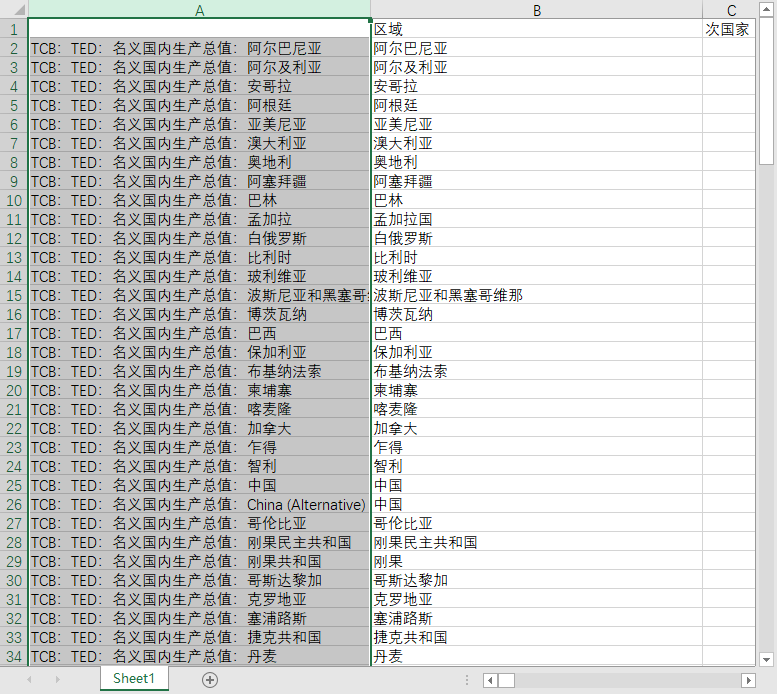Select column B cell 柬埔寨
This screenshot has width=777, height=694.
(x=537, y=390)
